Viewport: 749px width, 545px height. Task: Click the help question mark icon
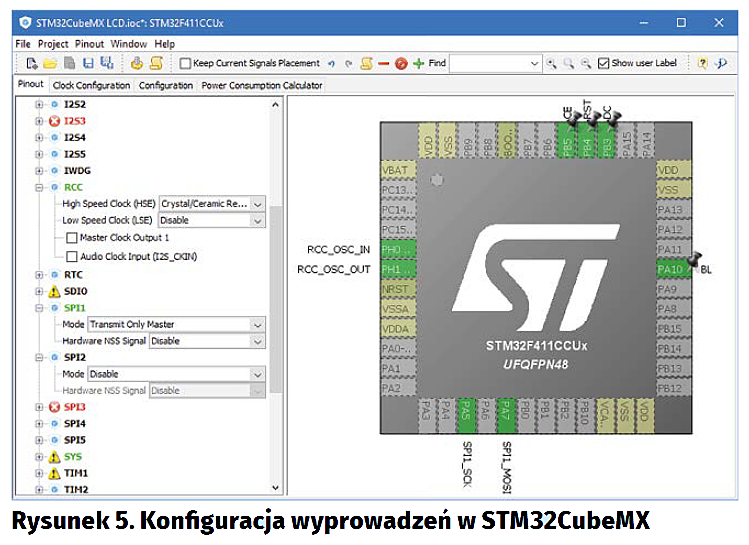coord(702,63)
